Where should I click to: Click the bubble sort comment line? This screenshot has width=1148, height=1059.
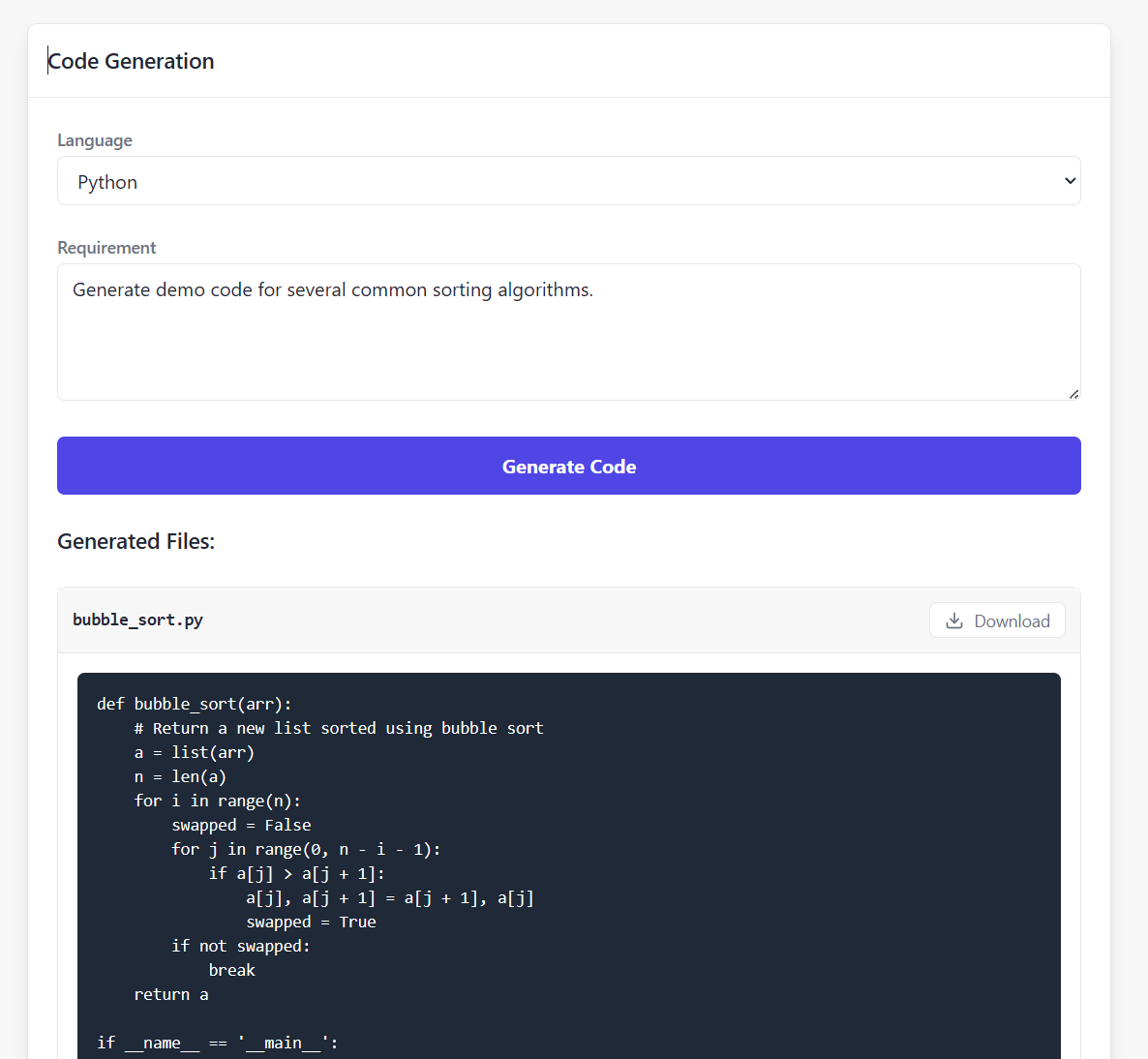pyautogui.click(x=339, y=728)
